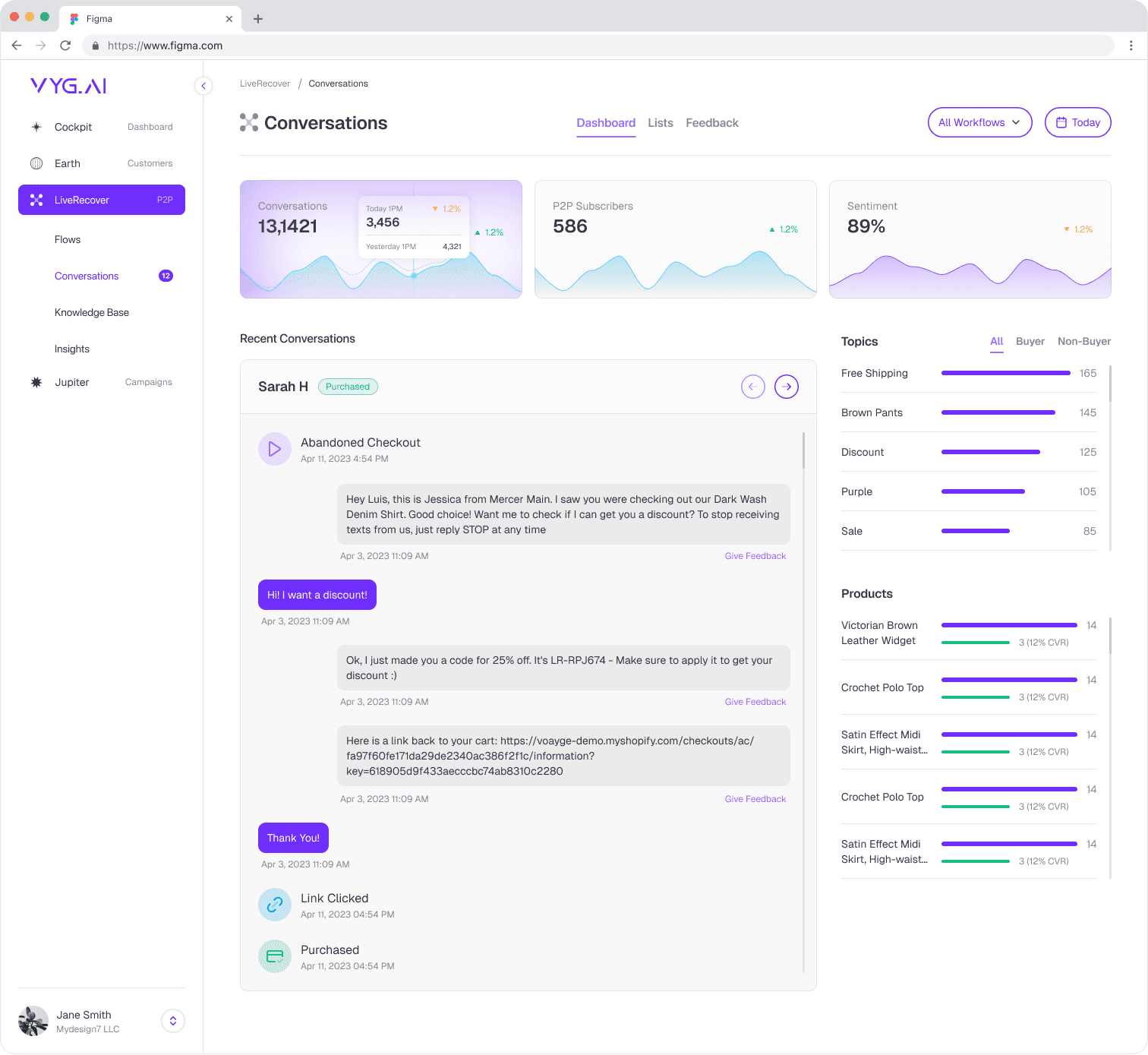The image size is (1148, 1055).
Task: Expand the Jane Smith account switcher
Action: [172, 1021]
